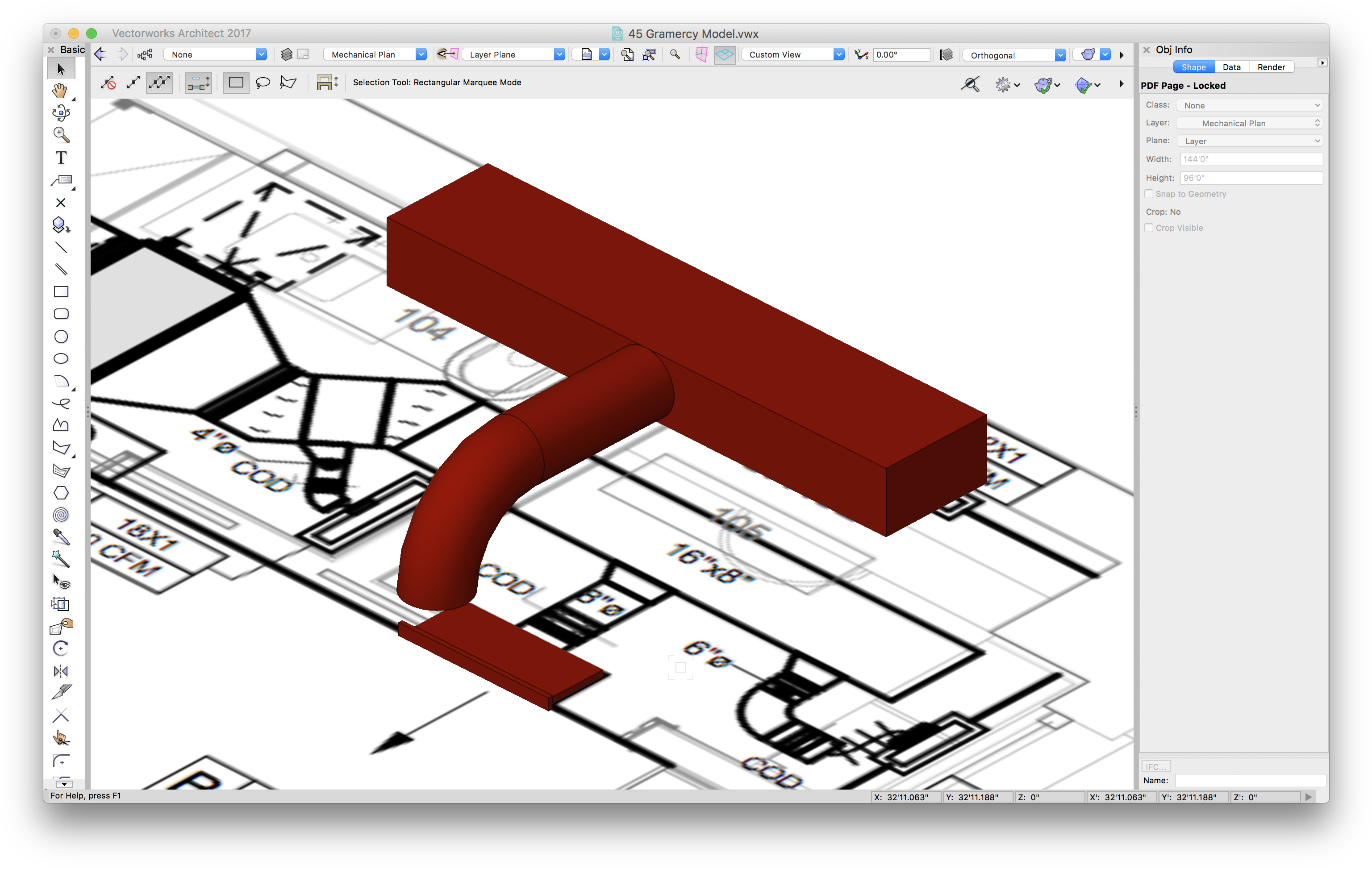The width and height of the screenshot is (1372, 869).
Task: Select the Circle tool
Action: coord(60,337)
